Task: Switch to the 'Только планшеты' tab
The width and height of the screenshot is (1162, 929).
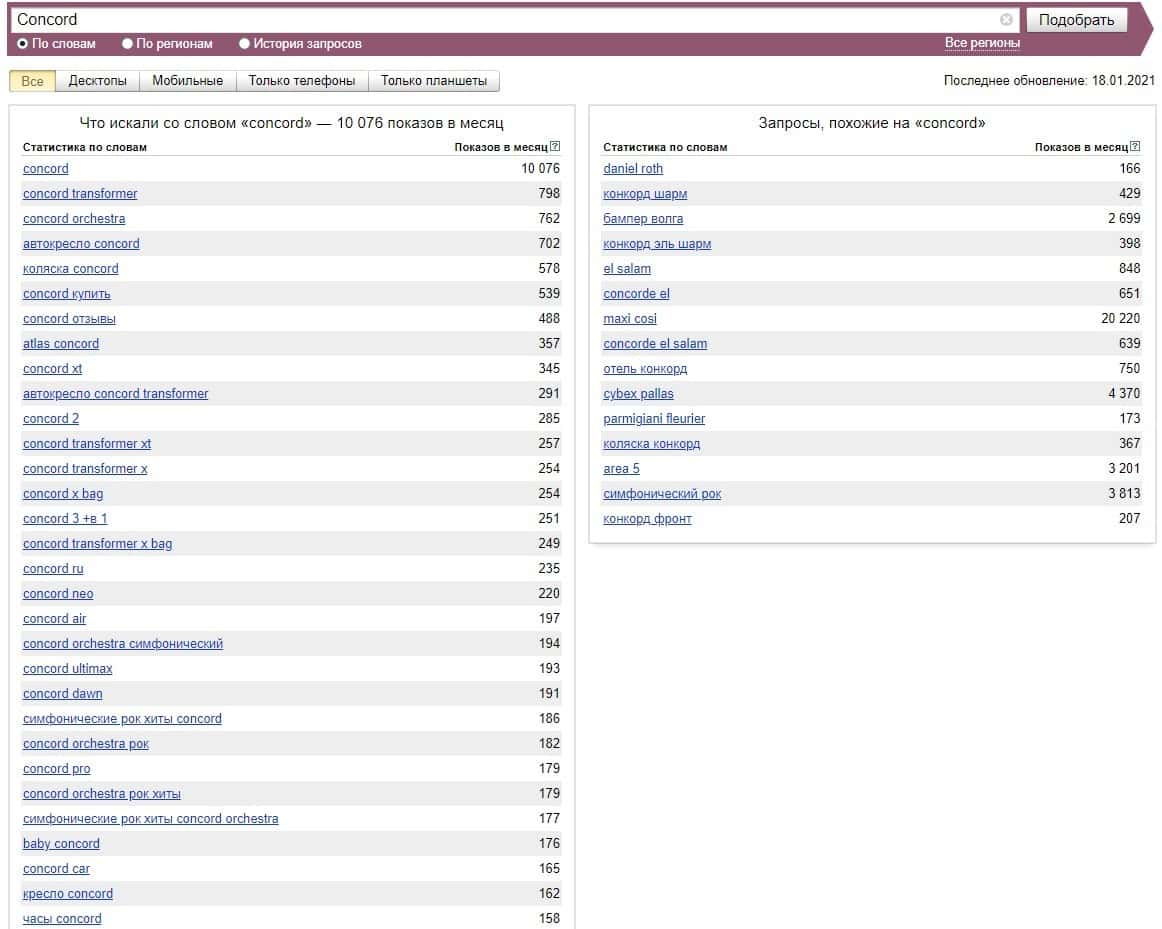Action: [x=433, y=81]
